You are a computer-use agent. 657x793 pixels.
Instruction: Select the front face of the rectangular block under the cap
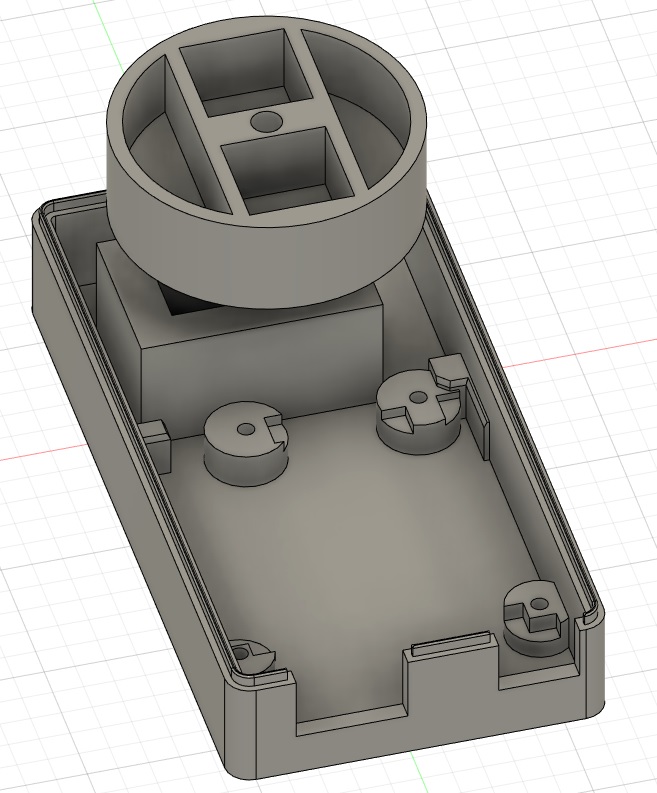click(263, 374)
